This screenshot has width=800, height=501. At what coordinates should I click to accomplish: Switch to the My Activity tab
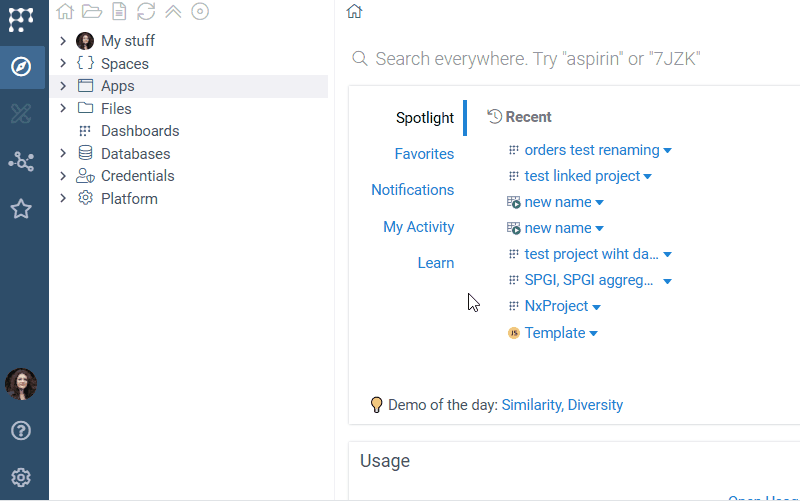coord(418,227)
